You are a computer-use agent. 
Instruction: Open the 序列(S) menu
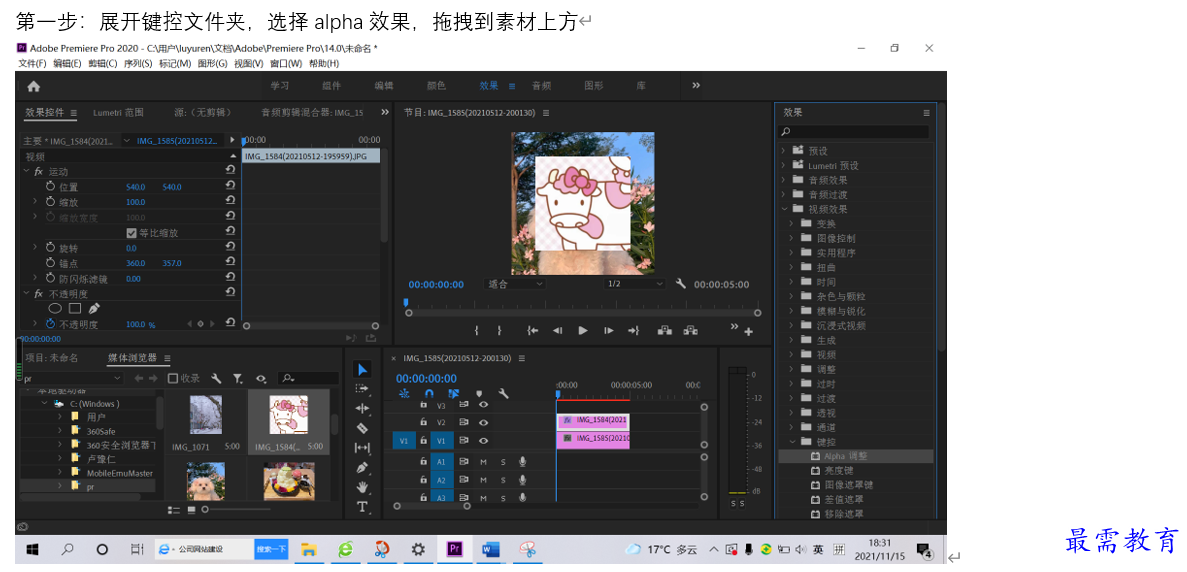(138, 63)
